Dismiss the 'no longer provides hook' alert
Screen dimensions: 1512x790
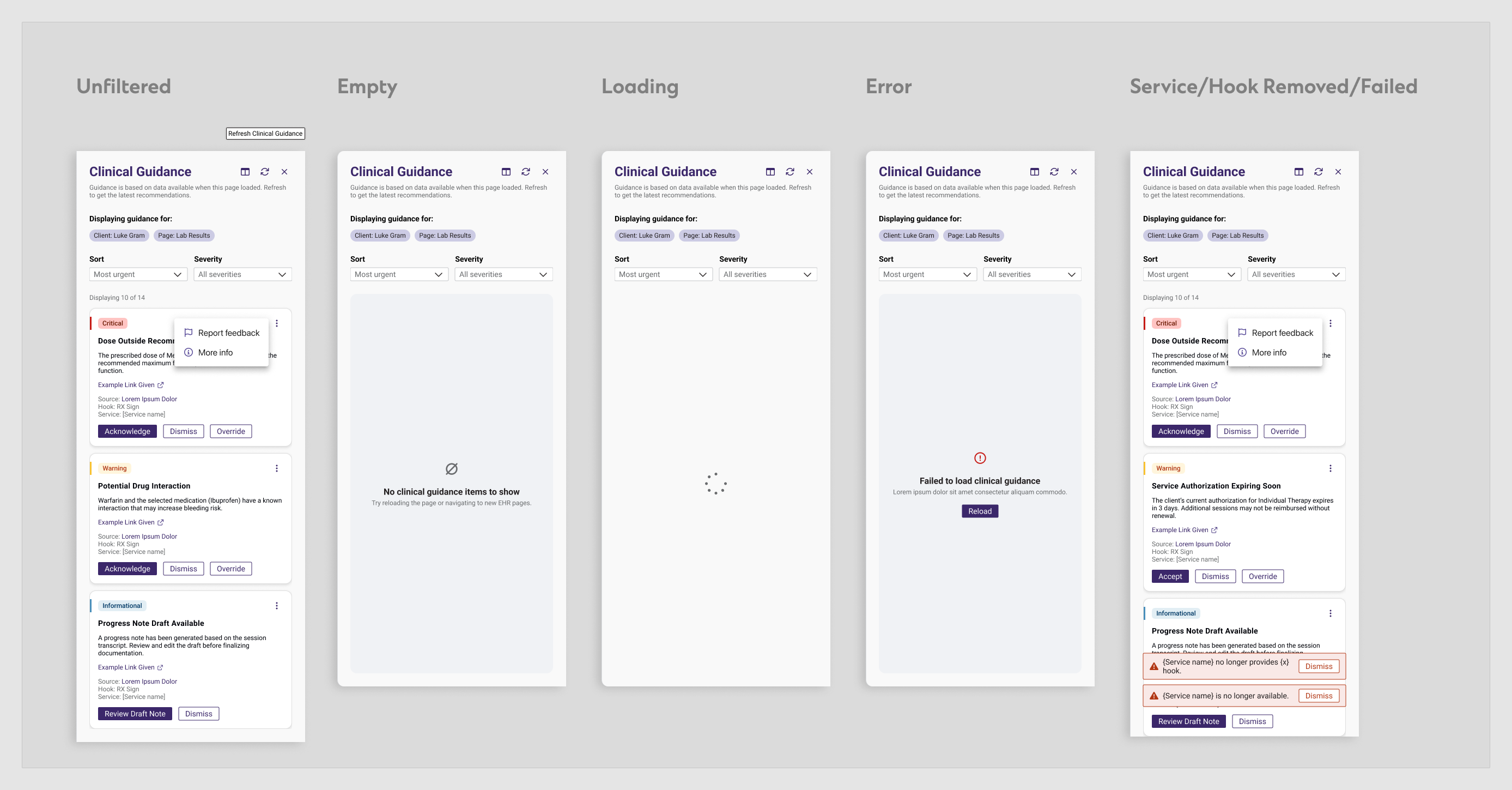pyautogui.click(x=1319, y=666)
